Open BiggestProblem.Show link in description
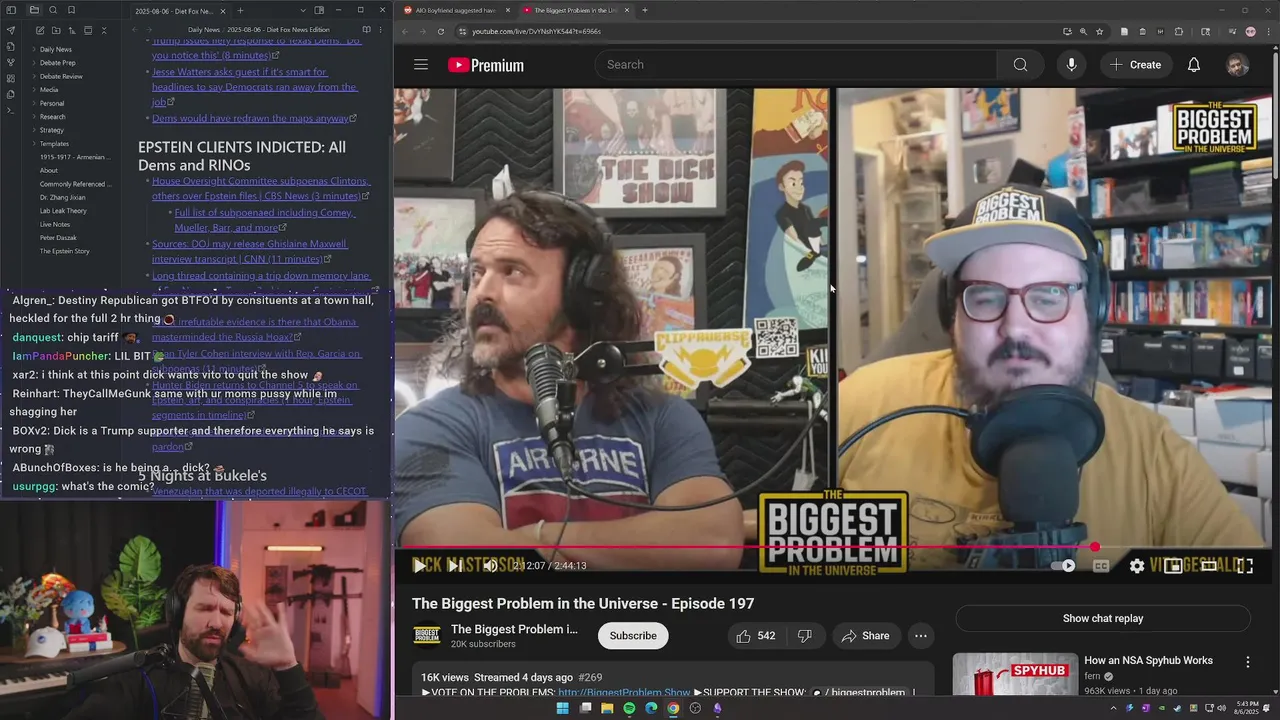 click(624, 692)
